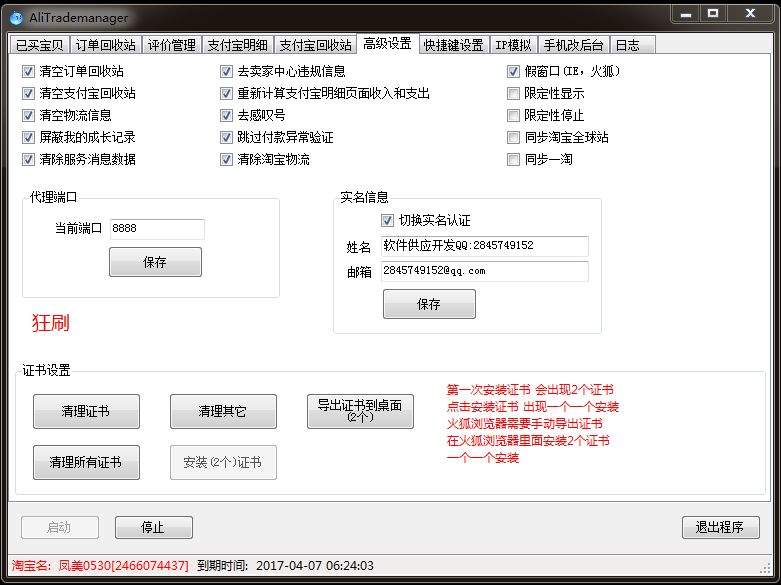Switch to the 订单回收站 tab
The width and height of the screenshot is (781, 585).
[106, 45]
